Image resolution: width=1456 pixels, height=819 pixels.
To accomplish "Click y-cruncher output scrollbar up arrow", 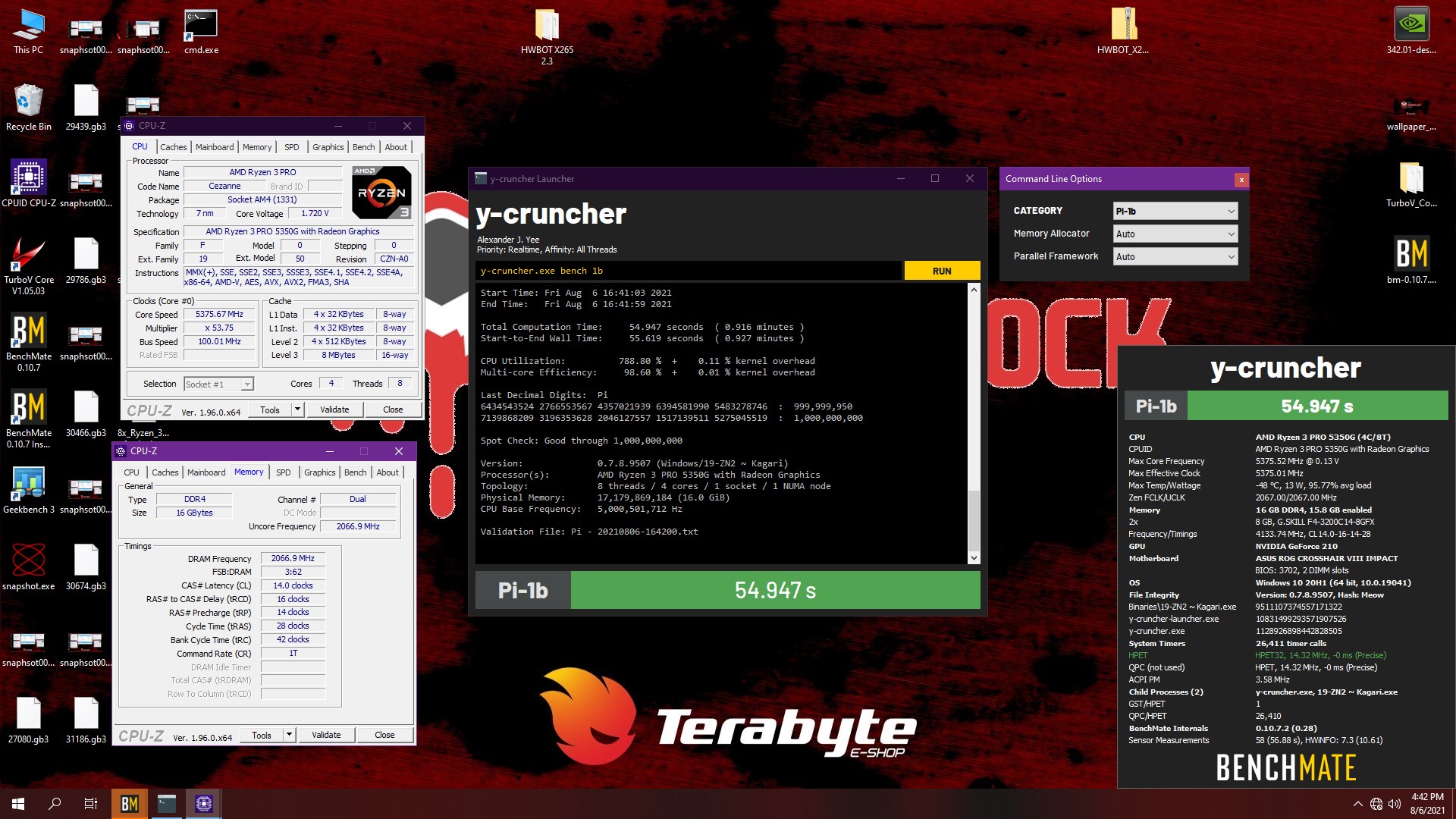I will (x=974, y=290).
